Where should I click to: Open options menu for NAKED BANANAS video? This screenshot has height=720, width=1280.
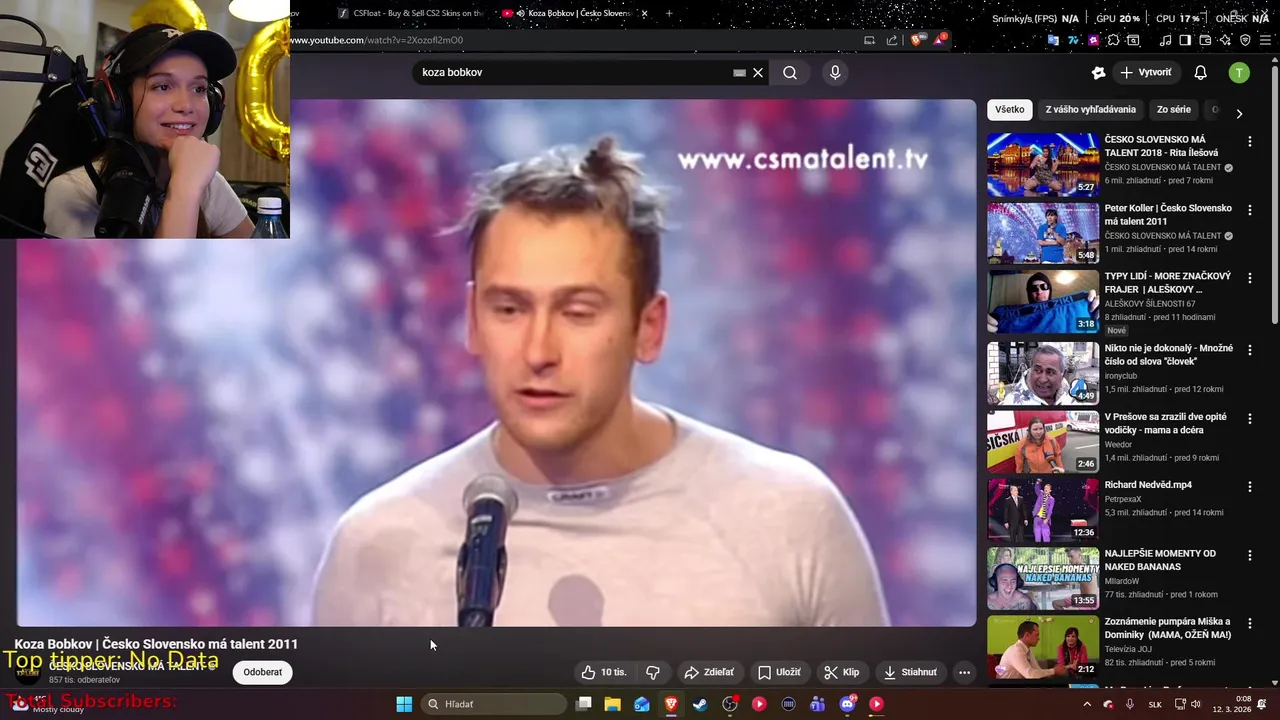click(x=1249, y=555)
